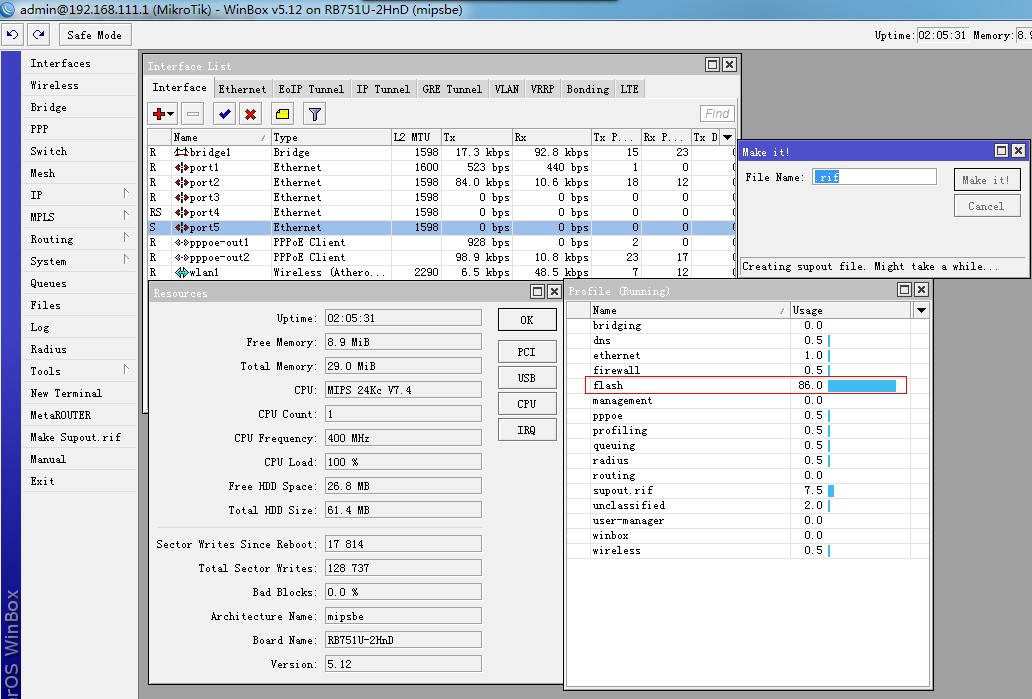Click the IRQ button in Resources

[x=526, y=430]
